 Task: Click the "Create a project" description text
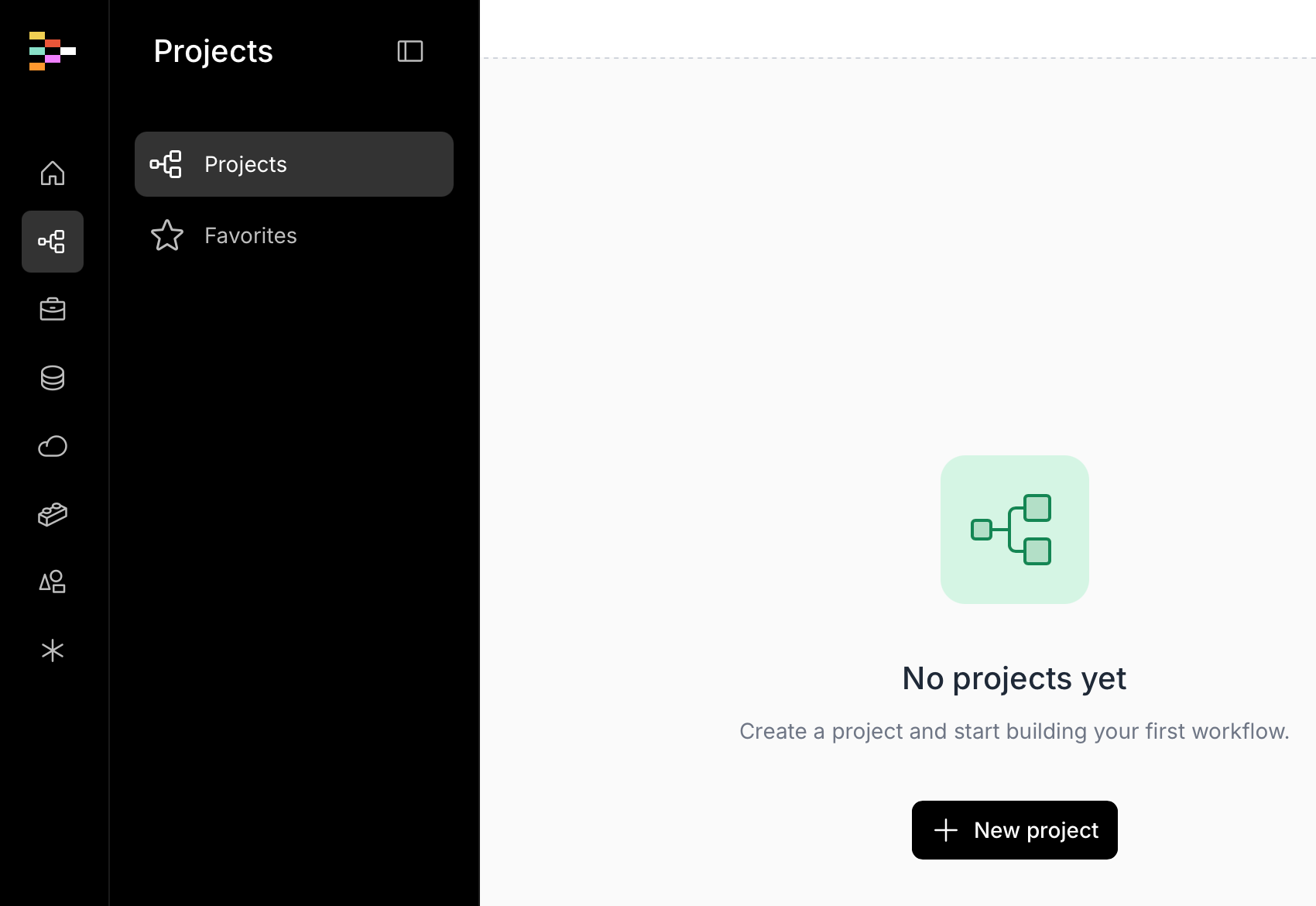(x=1014, y=731)
